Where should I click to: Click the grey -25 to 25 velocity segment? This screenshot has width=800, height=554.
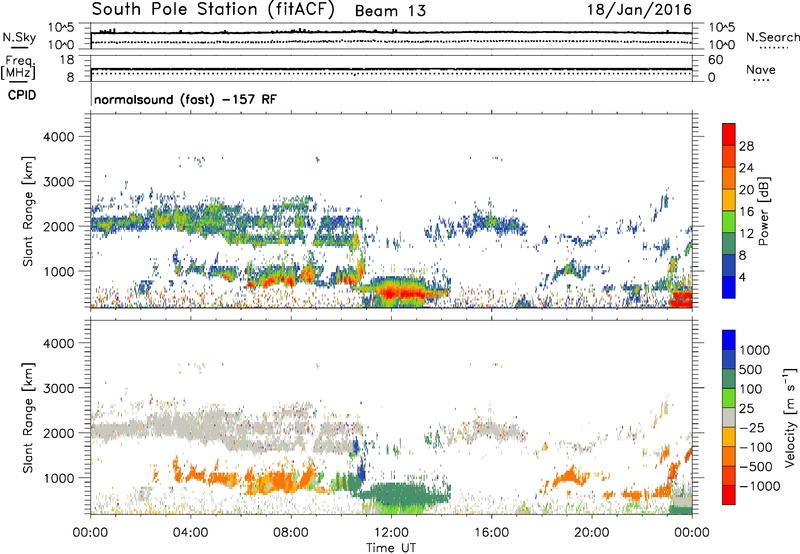729,417
